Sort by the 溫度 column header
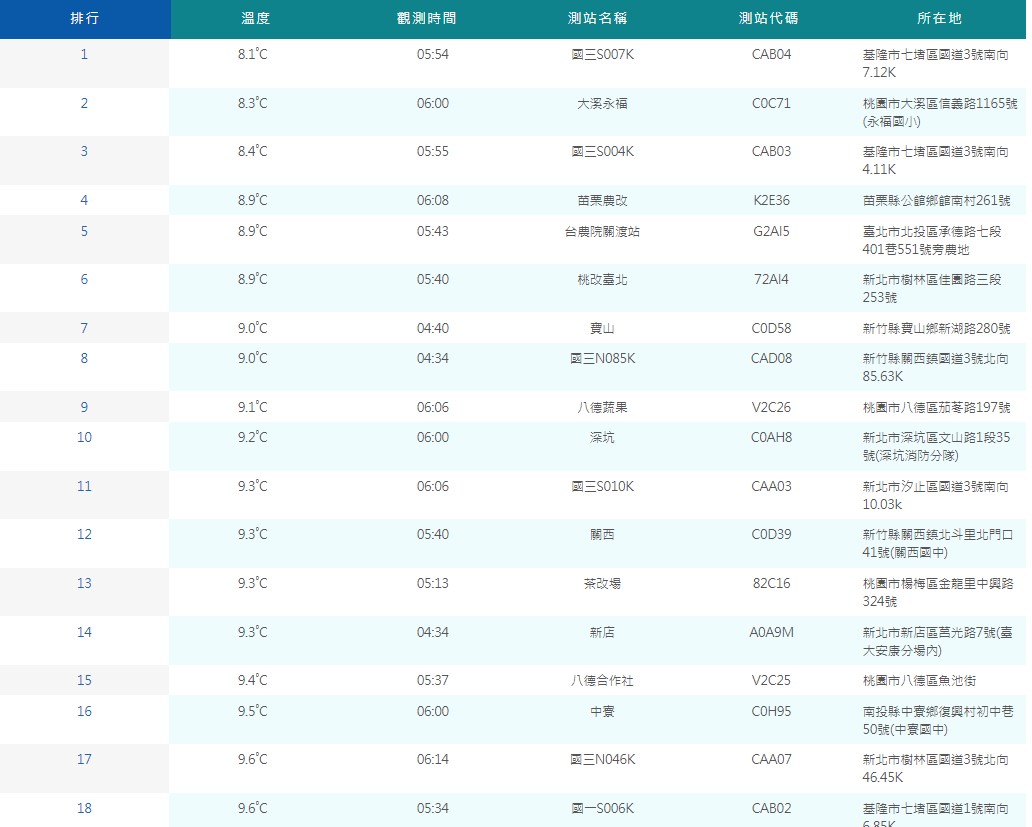 (x=255, y=19)
